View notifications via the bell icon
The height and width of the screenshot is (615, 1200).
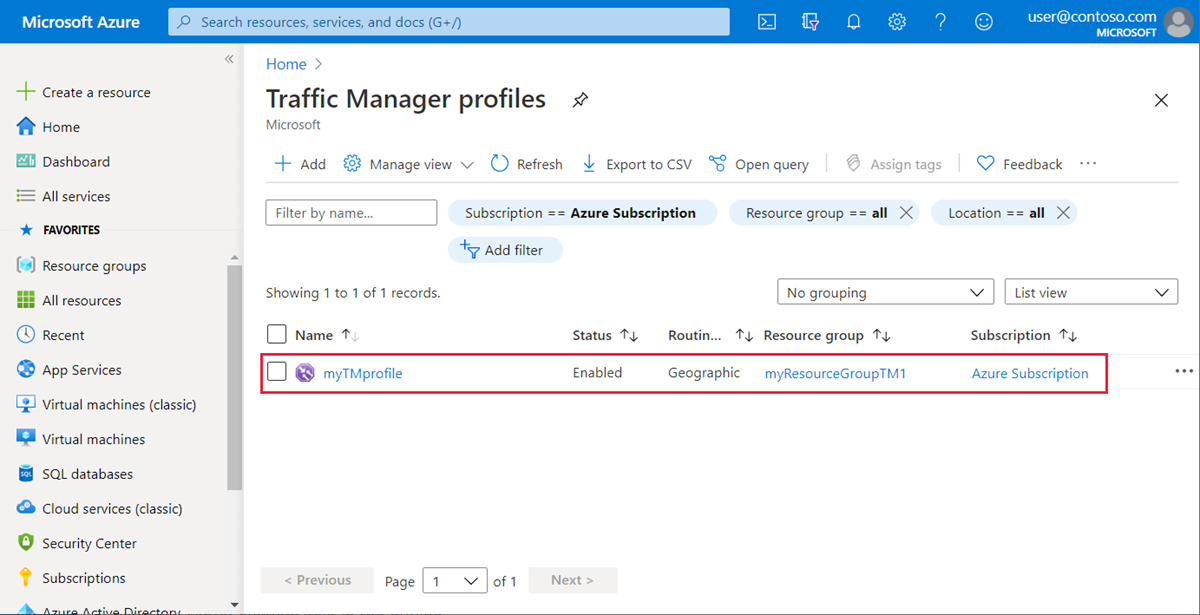[853, 21]
